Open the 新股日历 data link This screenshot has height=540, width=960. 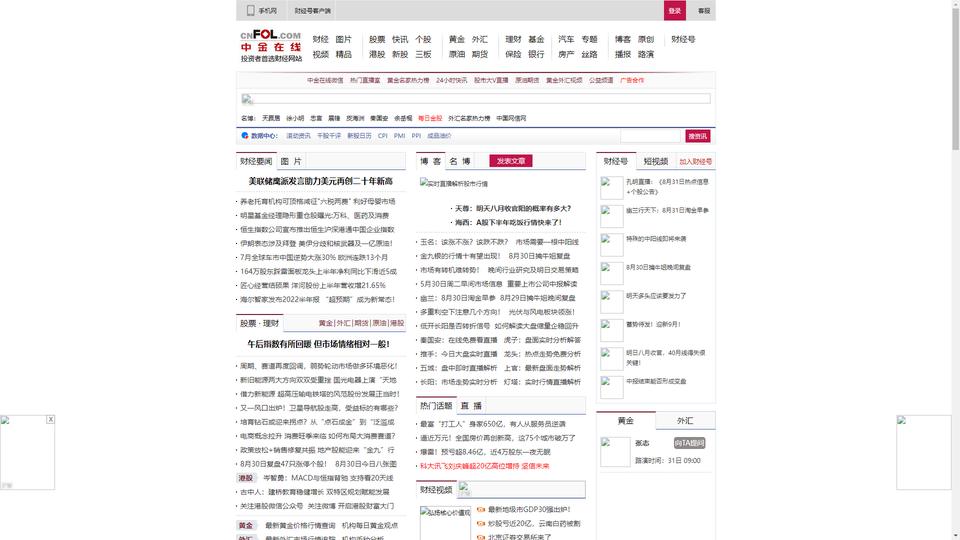click(x=359, y=136)
